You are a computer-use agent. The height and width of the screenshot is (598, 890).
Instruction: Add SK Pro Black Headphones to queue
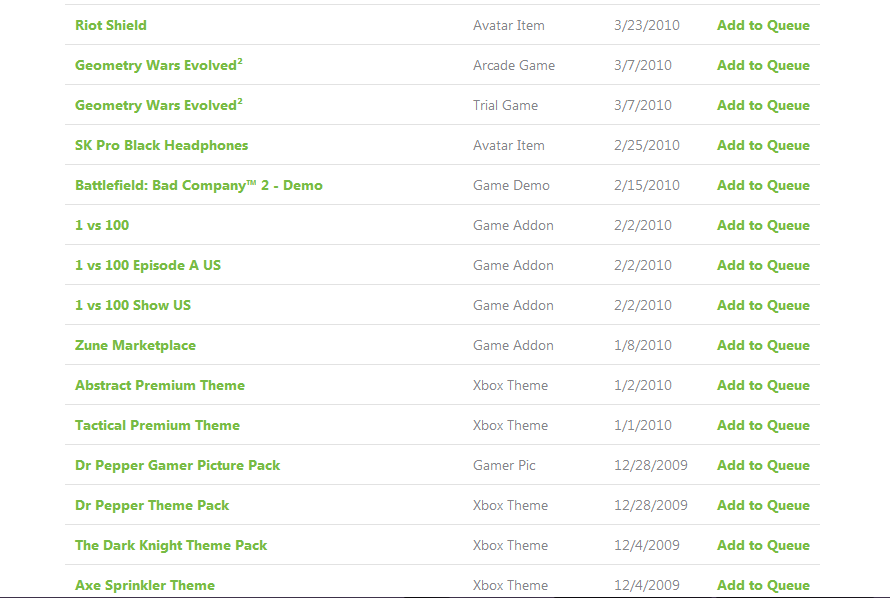pos(763,145)
